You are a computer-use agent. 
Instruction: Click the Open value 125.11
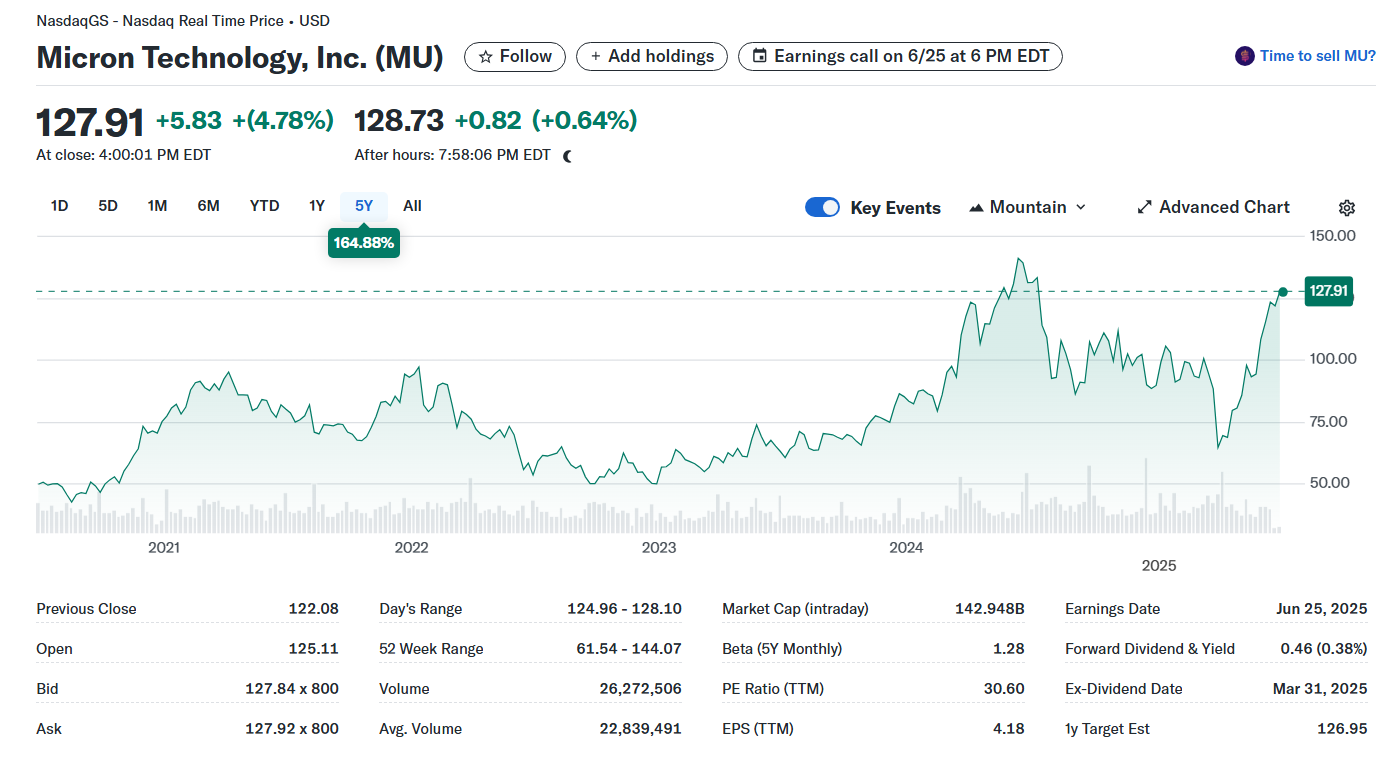[x=314, y=649]
